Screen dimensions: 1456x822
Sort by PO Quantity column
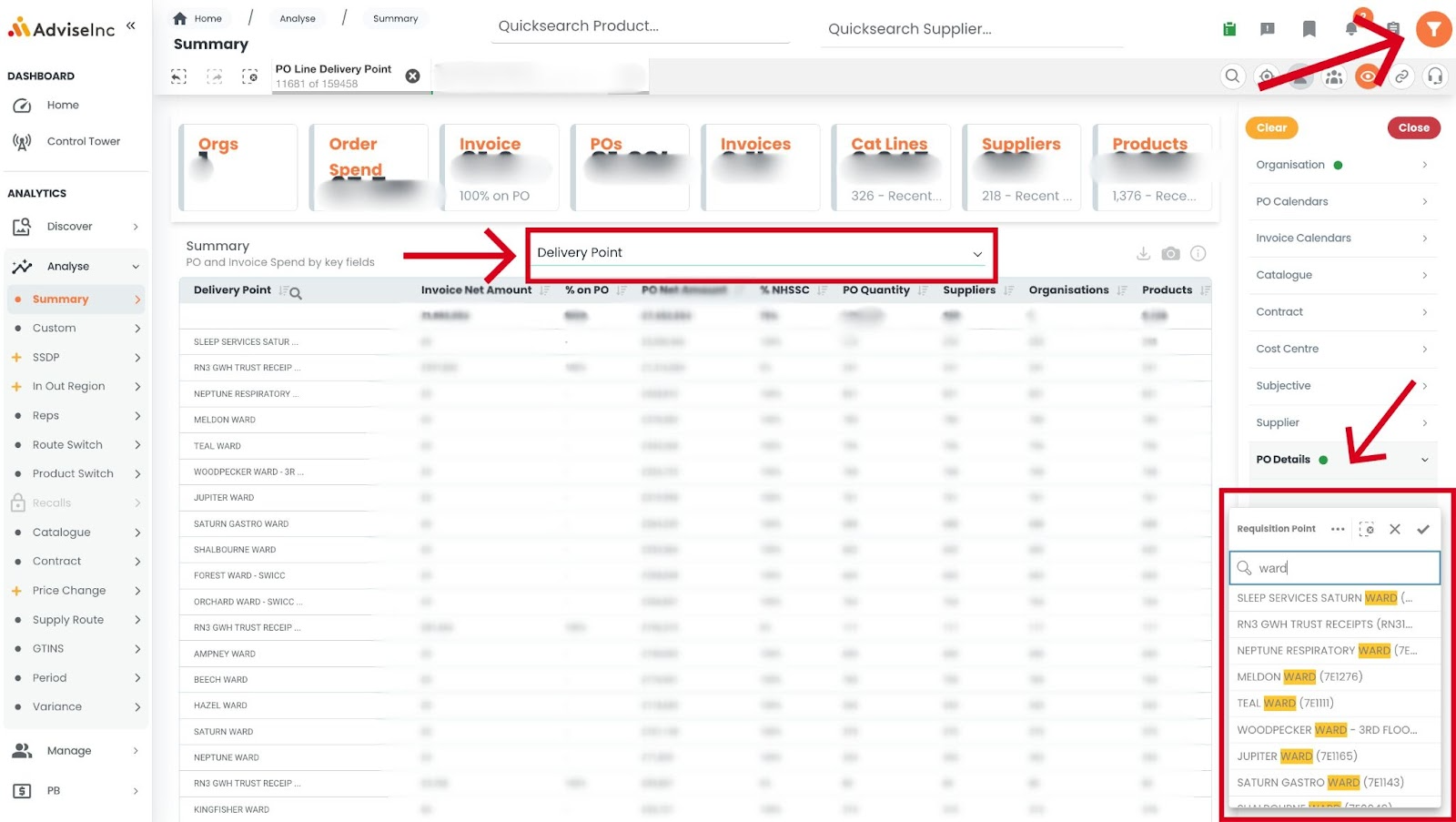(923, 290)
